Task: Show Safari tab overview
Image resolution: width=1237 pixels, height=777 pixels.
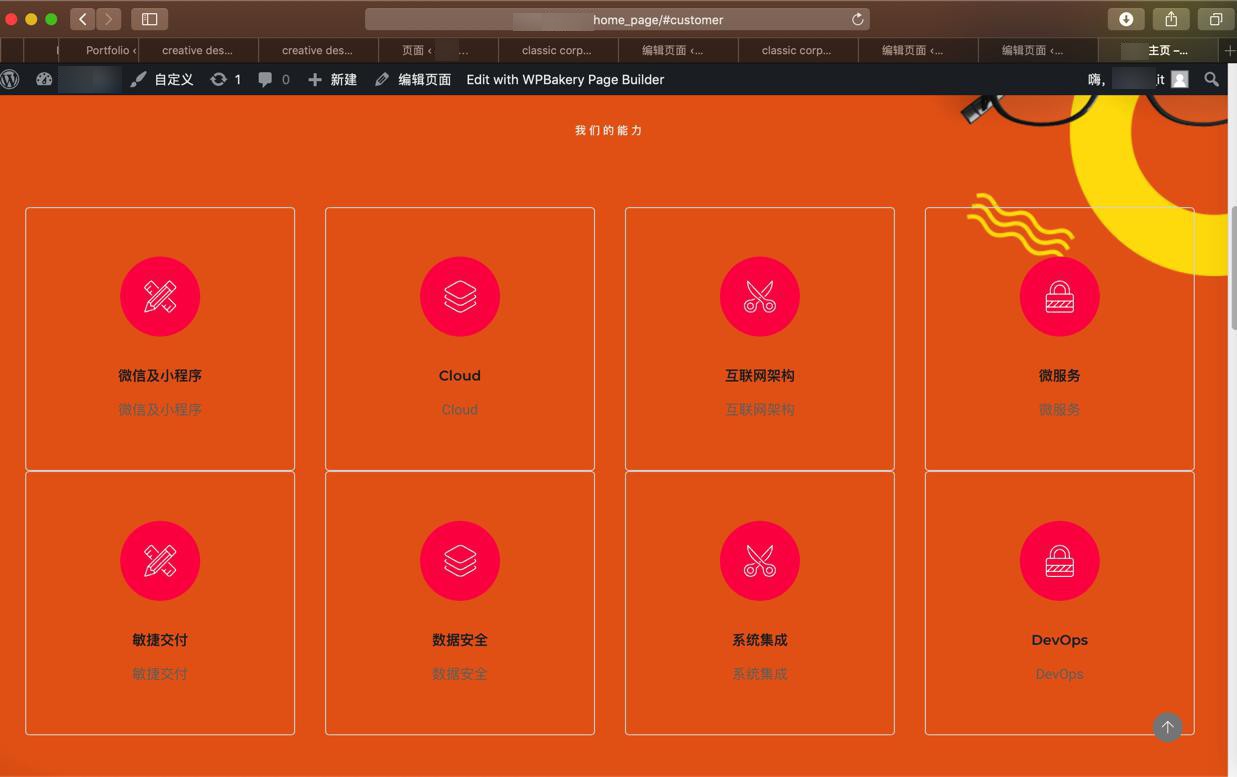Action: coord(1216,19)
